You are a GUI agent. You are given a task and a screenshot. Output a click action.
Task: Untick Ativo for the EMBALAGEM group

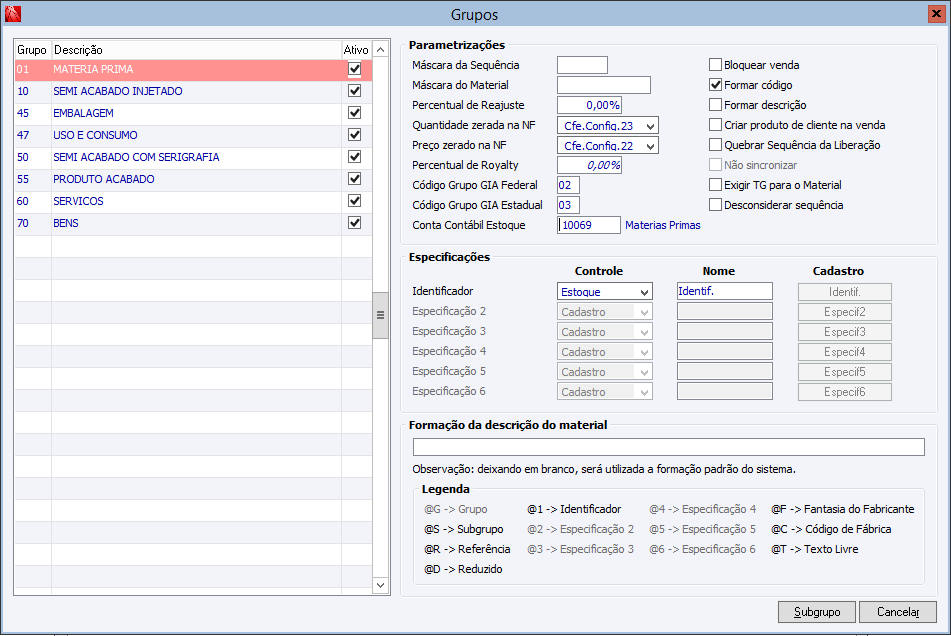click(x=354, y=113)
